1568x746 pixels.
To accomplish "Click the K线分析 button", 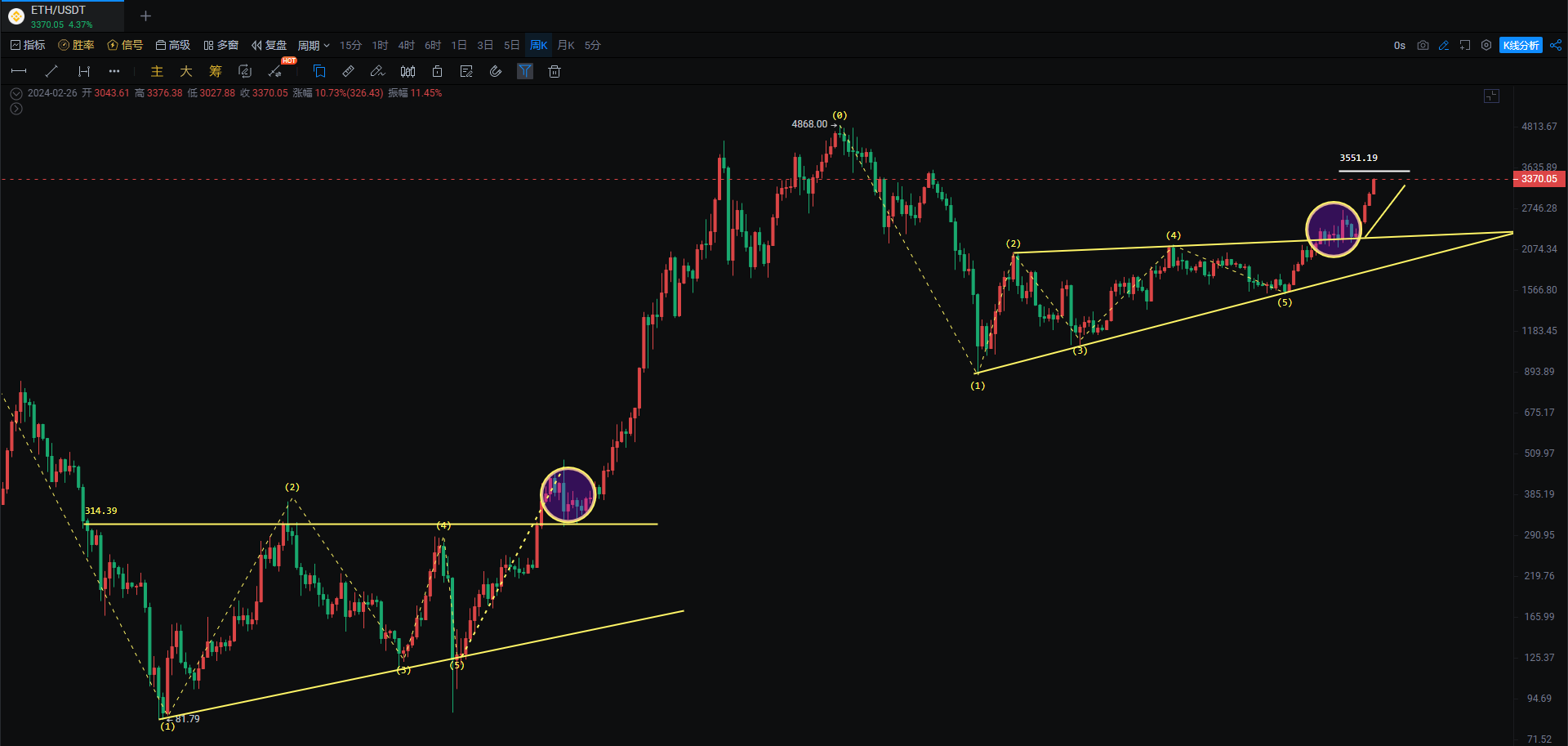I will (1521, 45).
